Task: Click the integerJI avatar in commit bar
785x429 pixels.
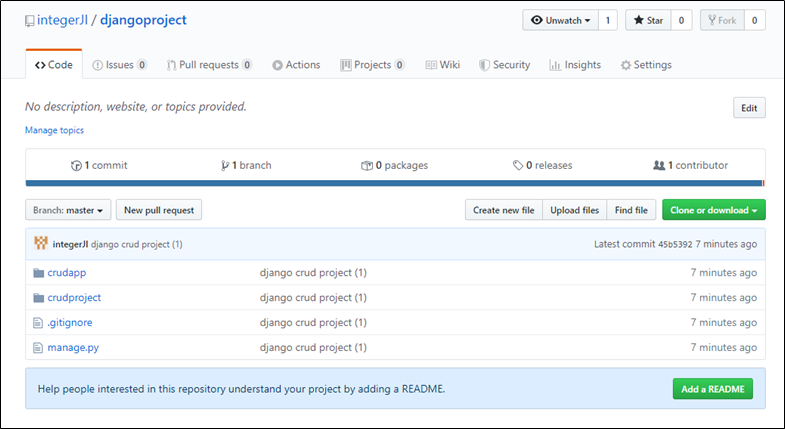Action: 41,243
